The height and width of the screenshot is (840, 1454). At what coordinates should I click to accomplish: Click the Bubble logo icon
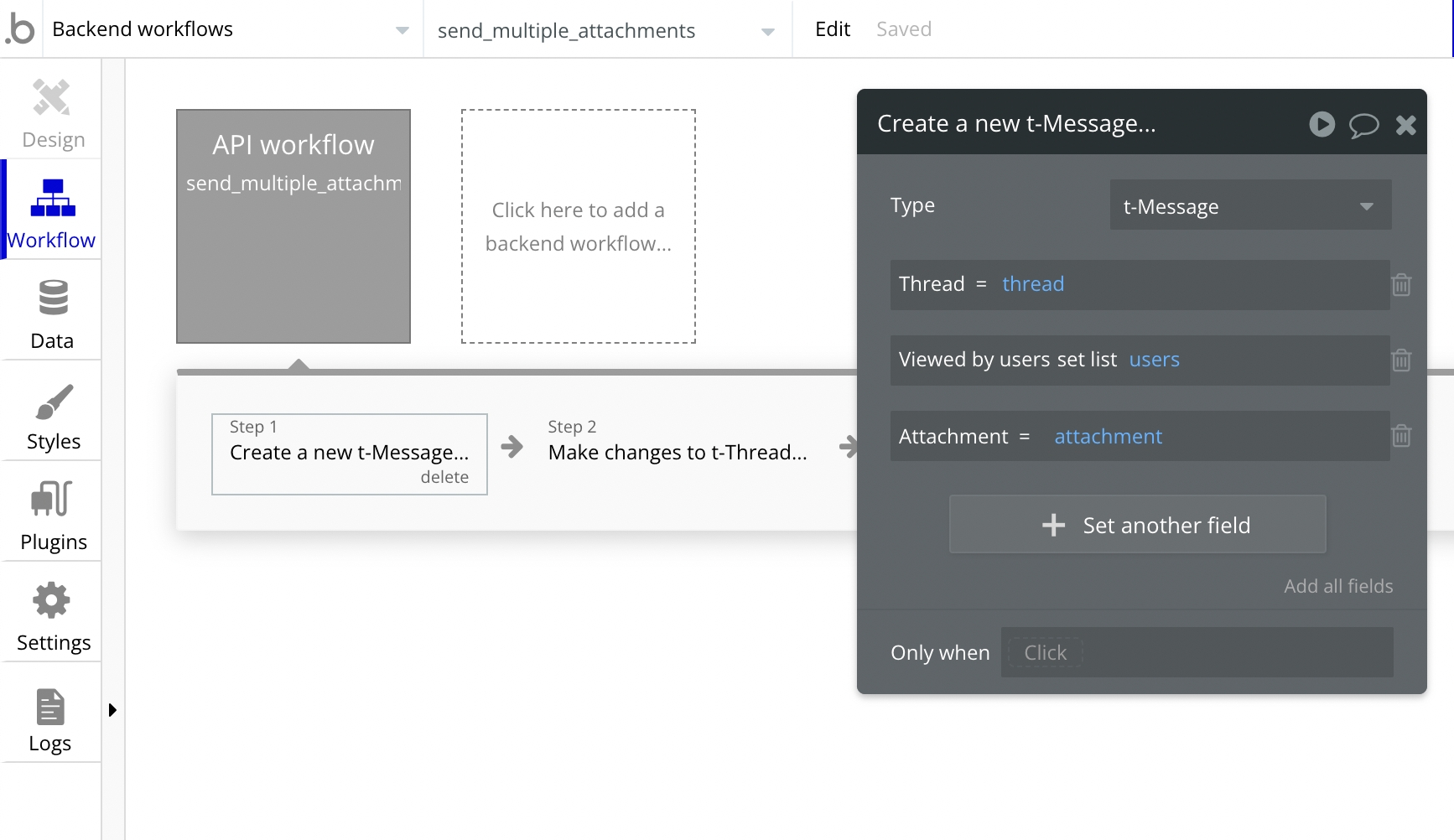(21, 29)
